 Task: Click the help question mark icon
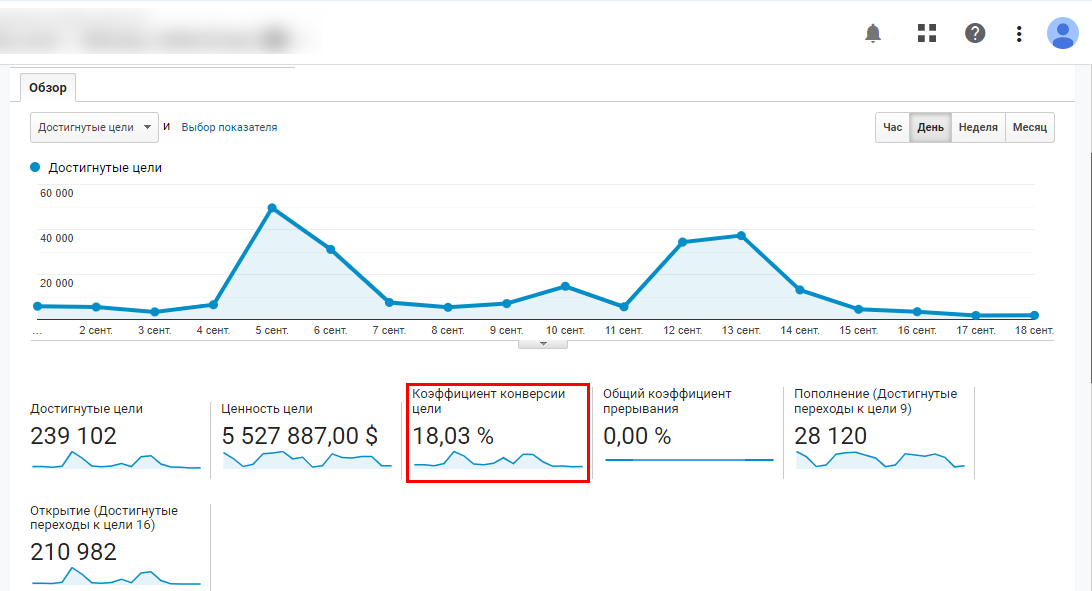point(975,33)
